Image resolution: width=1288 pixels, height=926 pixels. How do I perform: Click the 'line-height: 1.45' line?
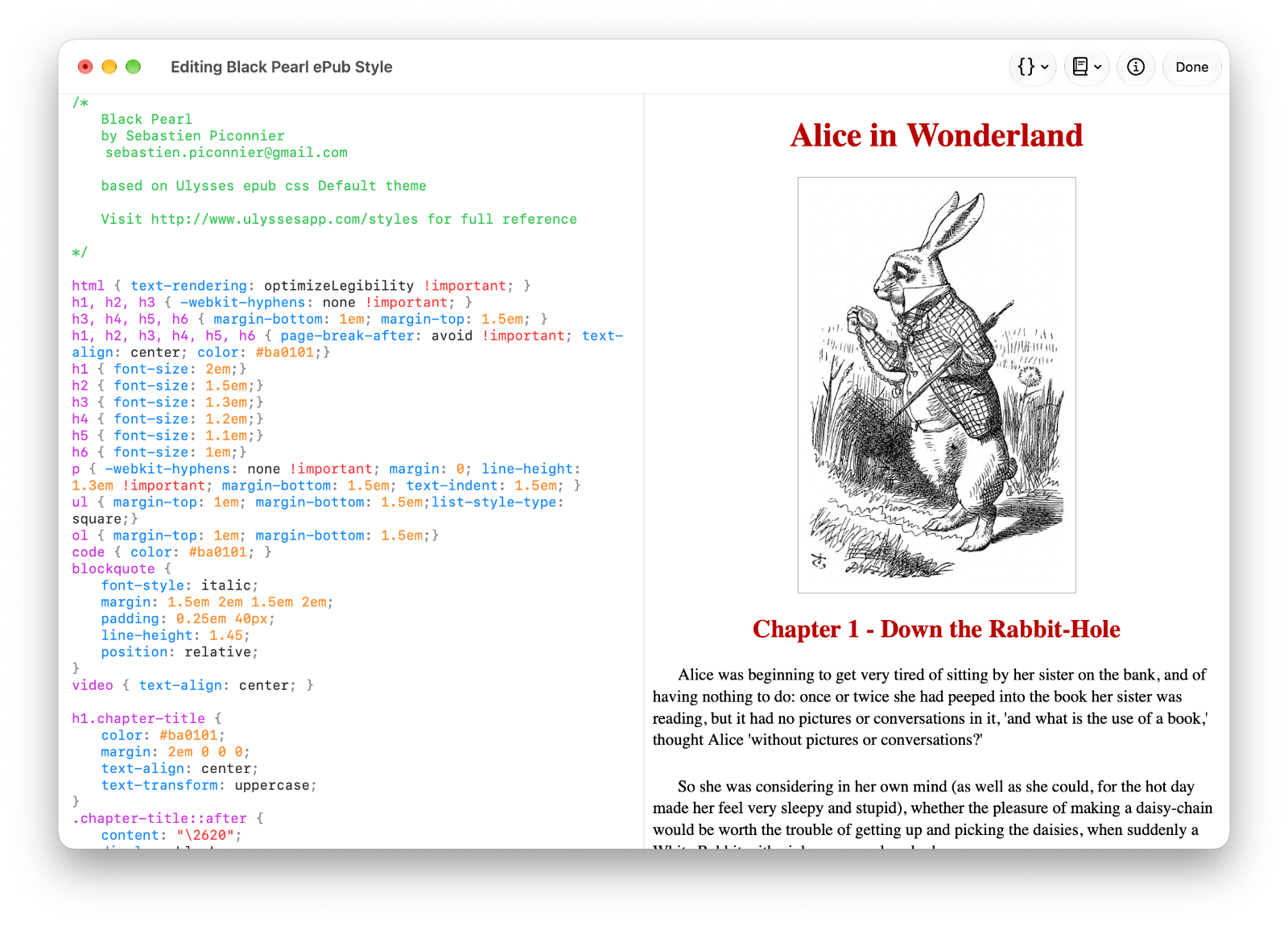pos(175,635)
